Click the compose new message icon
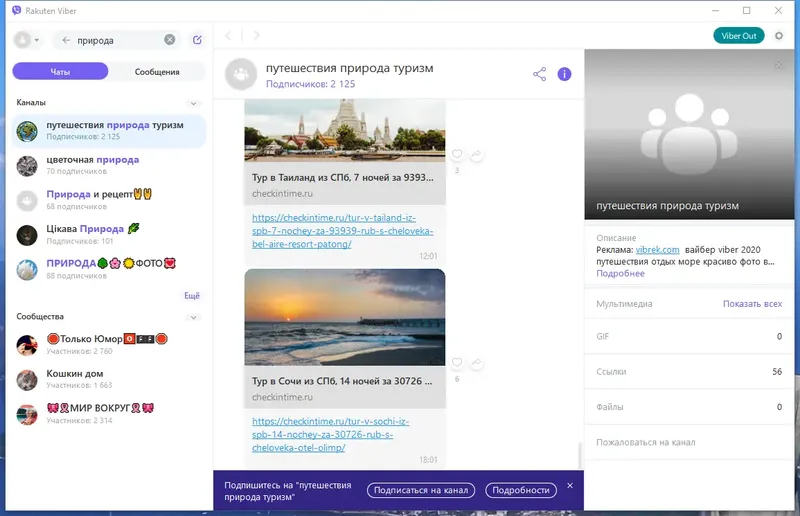The width and height of the screenshot is (800, 516). [197, 40]
